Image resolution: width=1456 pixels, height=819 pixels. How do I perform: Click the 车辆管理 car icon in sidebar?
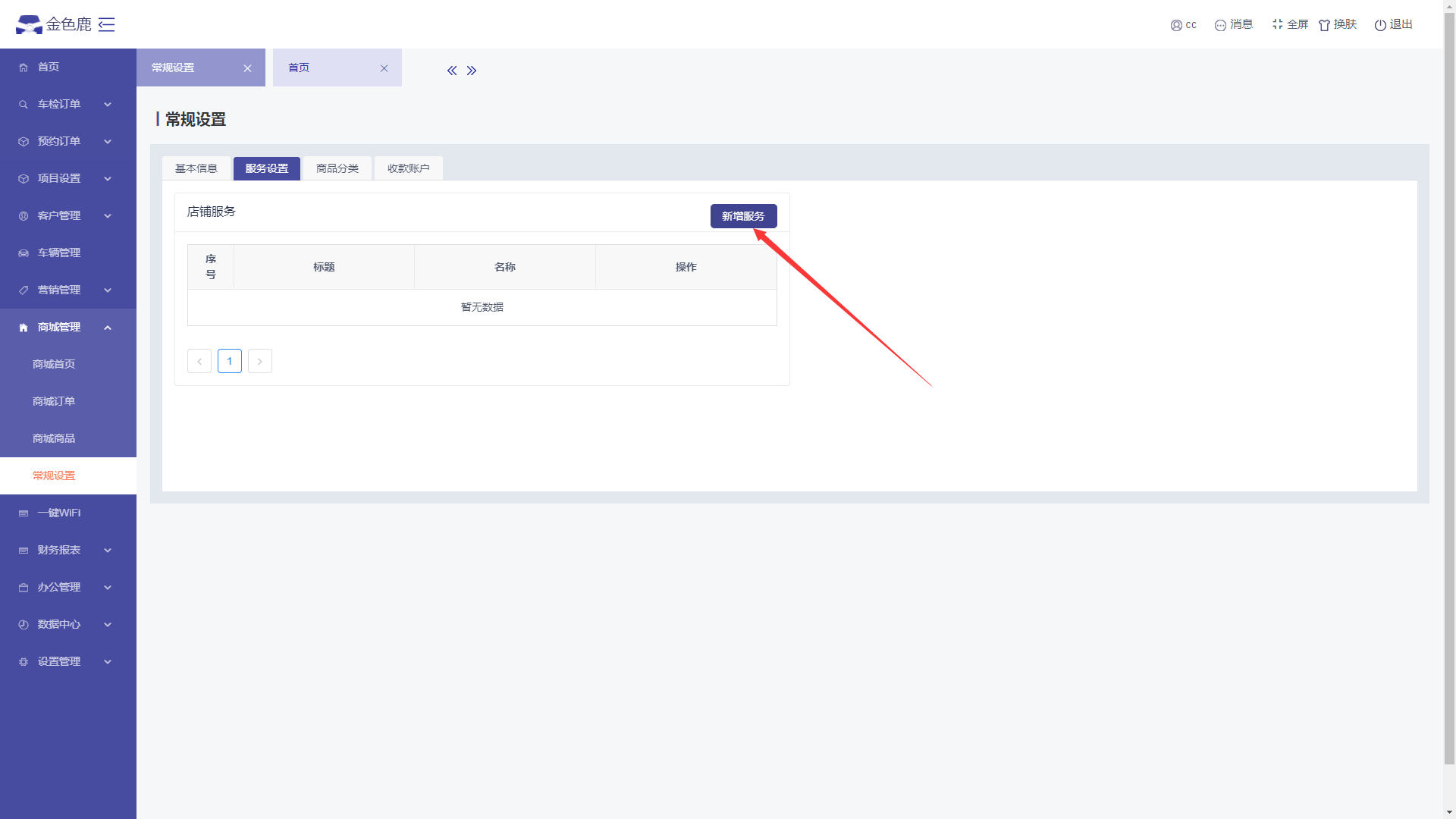tap(24, 253)
